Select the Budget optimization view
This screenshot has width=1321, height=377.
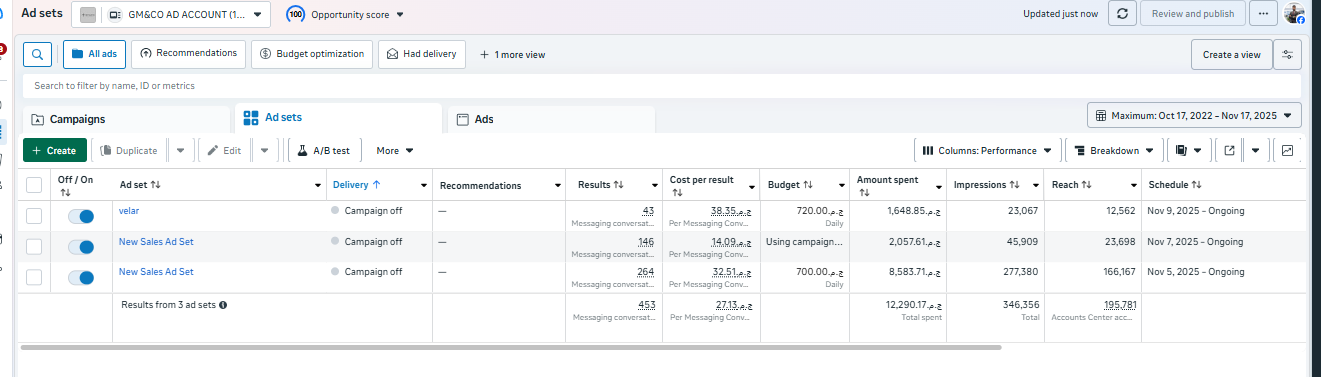pos(312,54)
